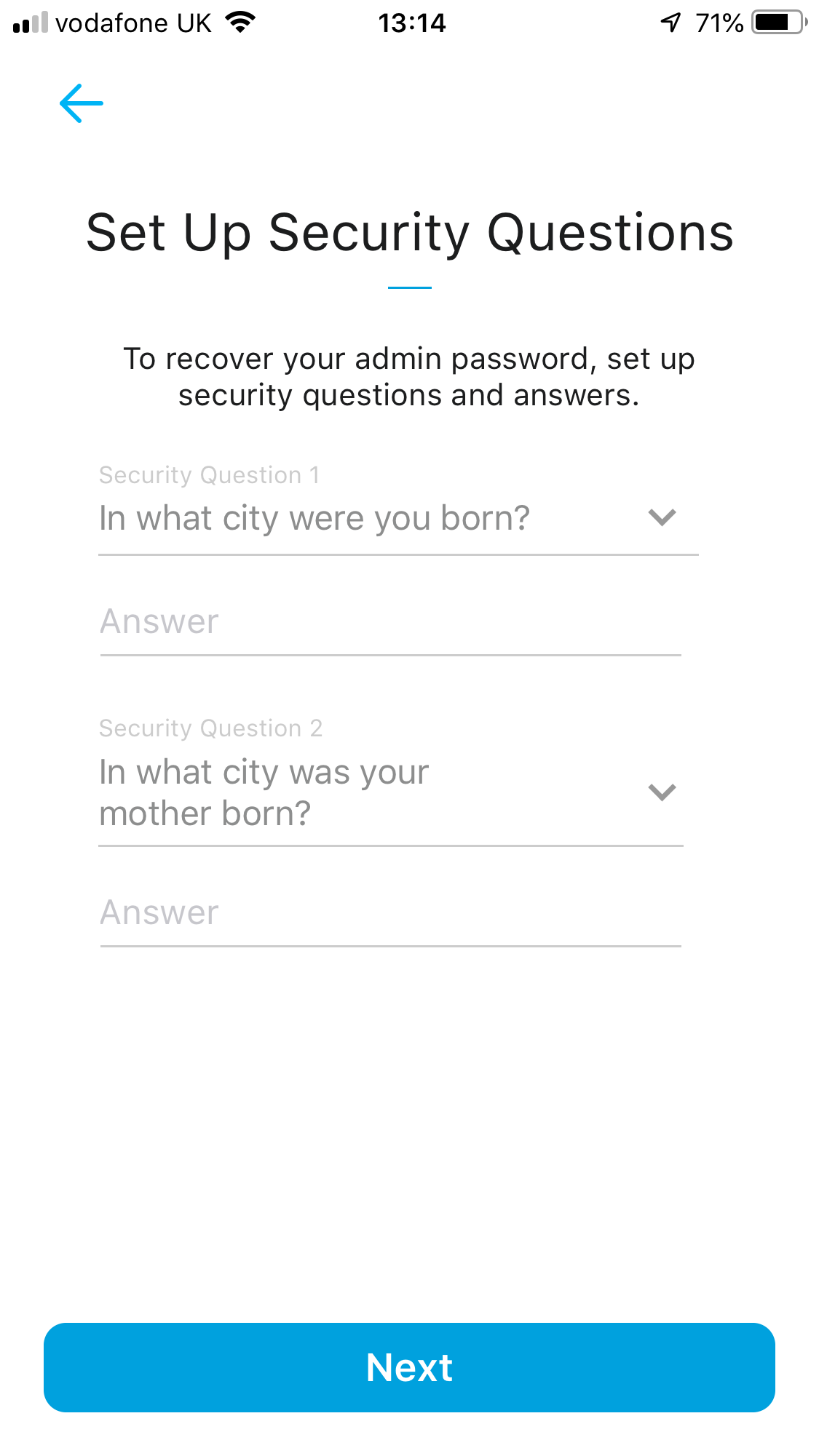Tap the Security Question 1 label
Viewport: 819px width, 1456px height.
point(210,475)
